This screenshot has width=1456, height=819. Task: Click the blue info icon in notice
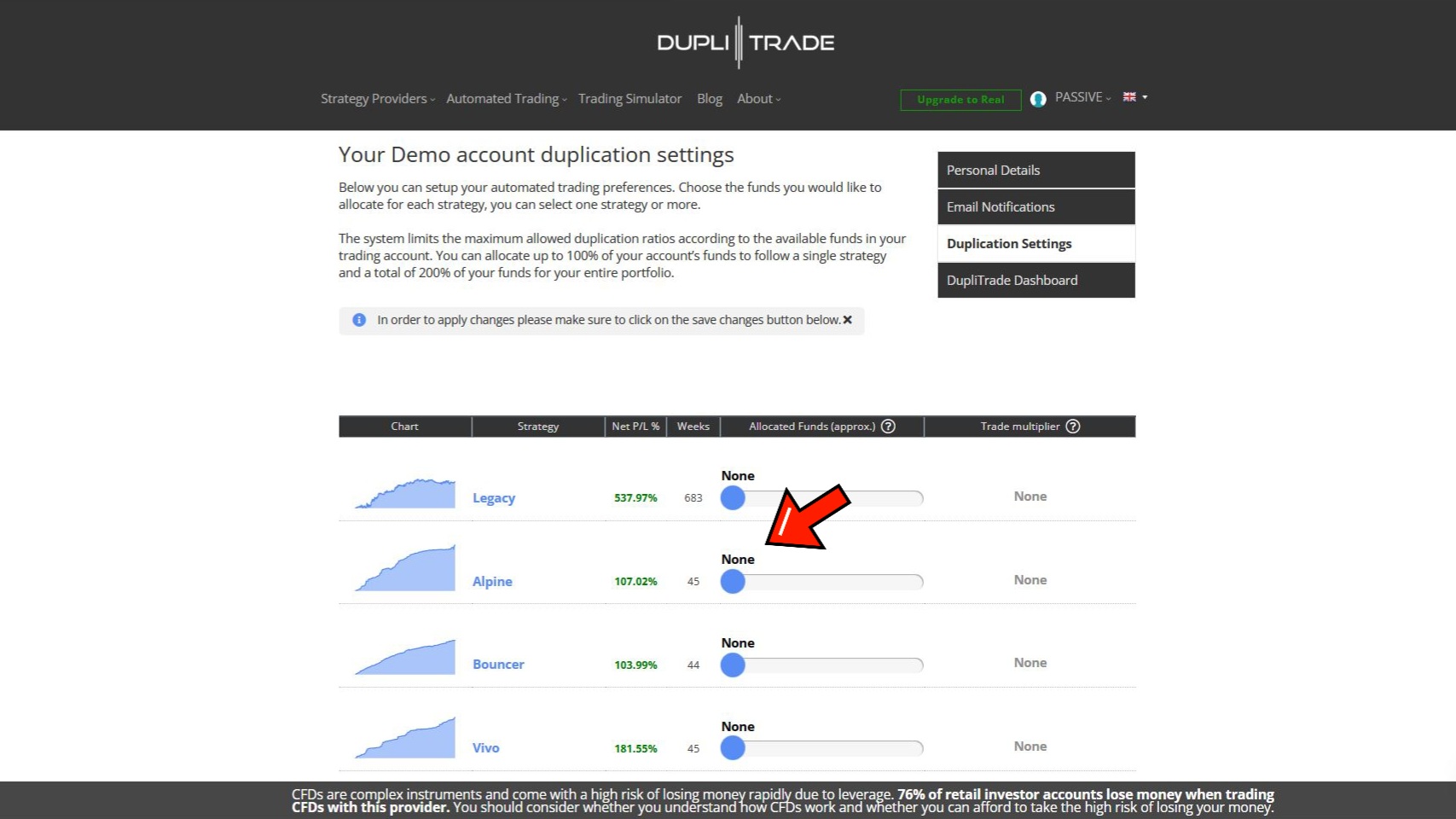point(359,320)
